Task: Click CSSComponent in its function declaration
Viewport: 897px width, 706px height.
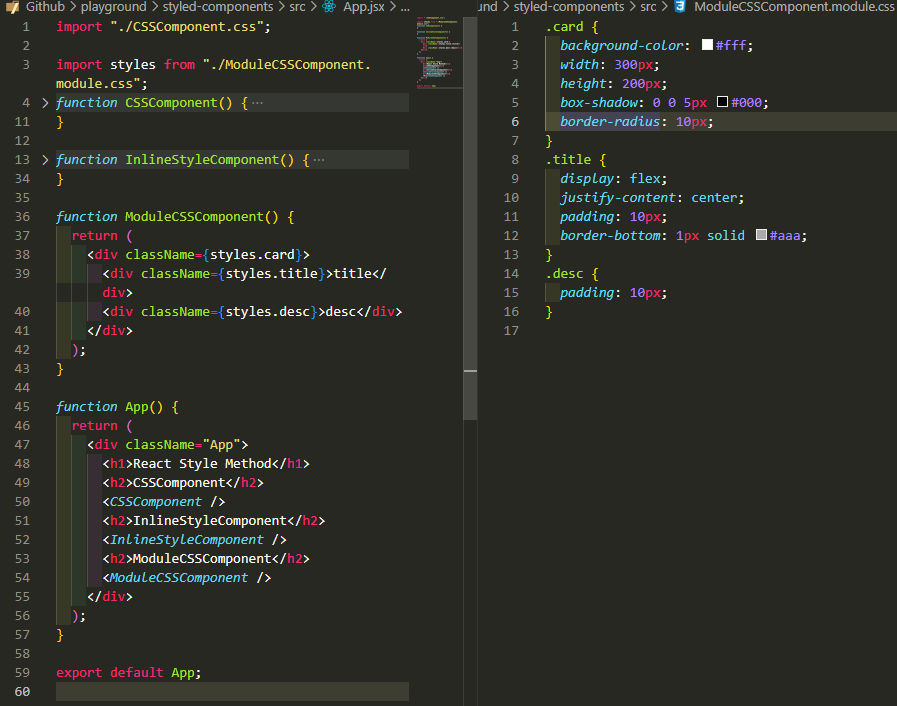Action: [x=172, y=103]
